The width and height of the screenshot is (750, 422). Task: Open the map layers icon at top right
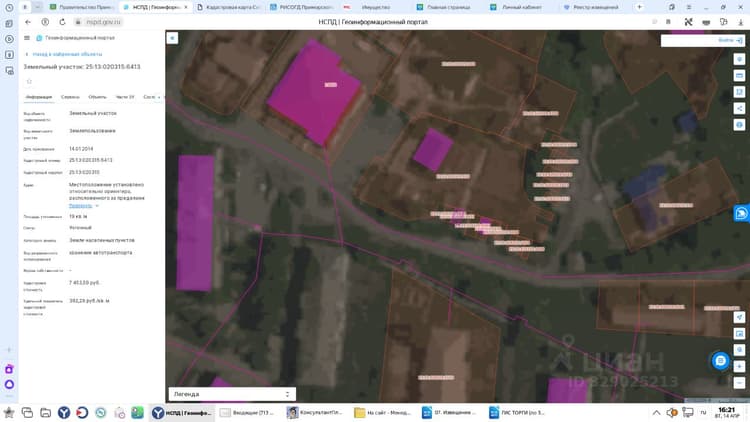[739, 59]
